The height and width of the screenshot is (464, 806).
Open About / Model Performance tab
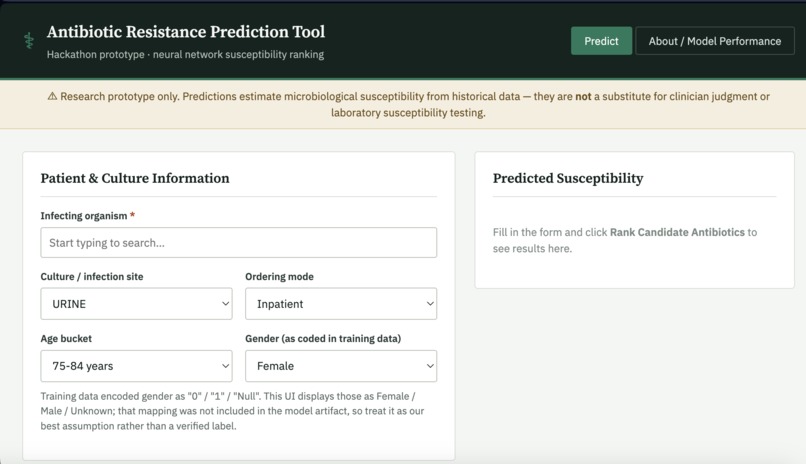[x=715, y=41]
